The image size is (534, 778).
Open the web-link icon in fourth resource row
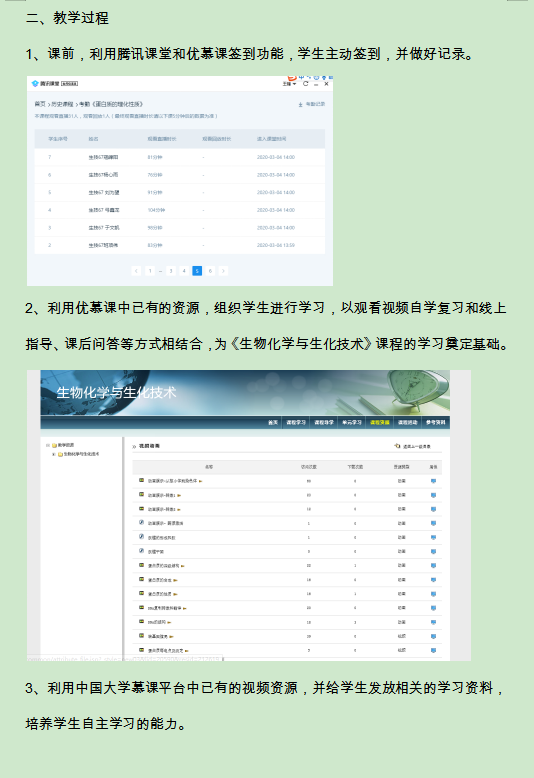[x=141, y=522]
